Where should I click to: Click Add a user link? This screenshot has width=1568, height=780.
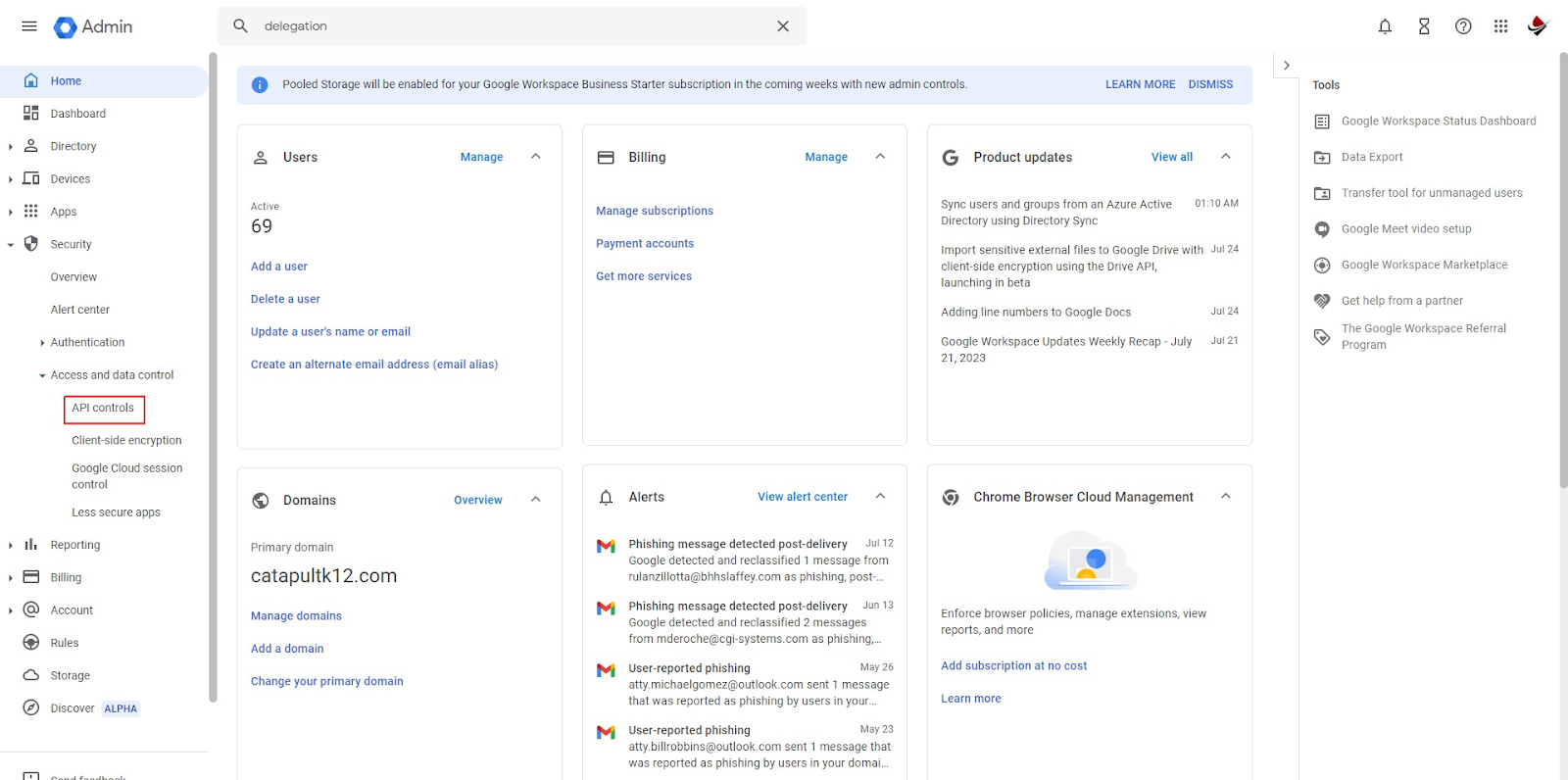pos(279,267)
